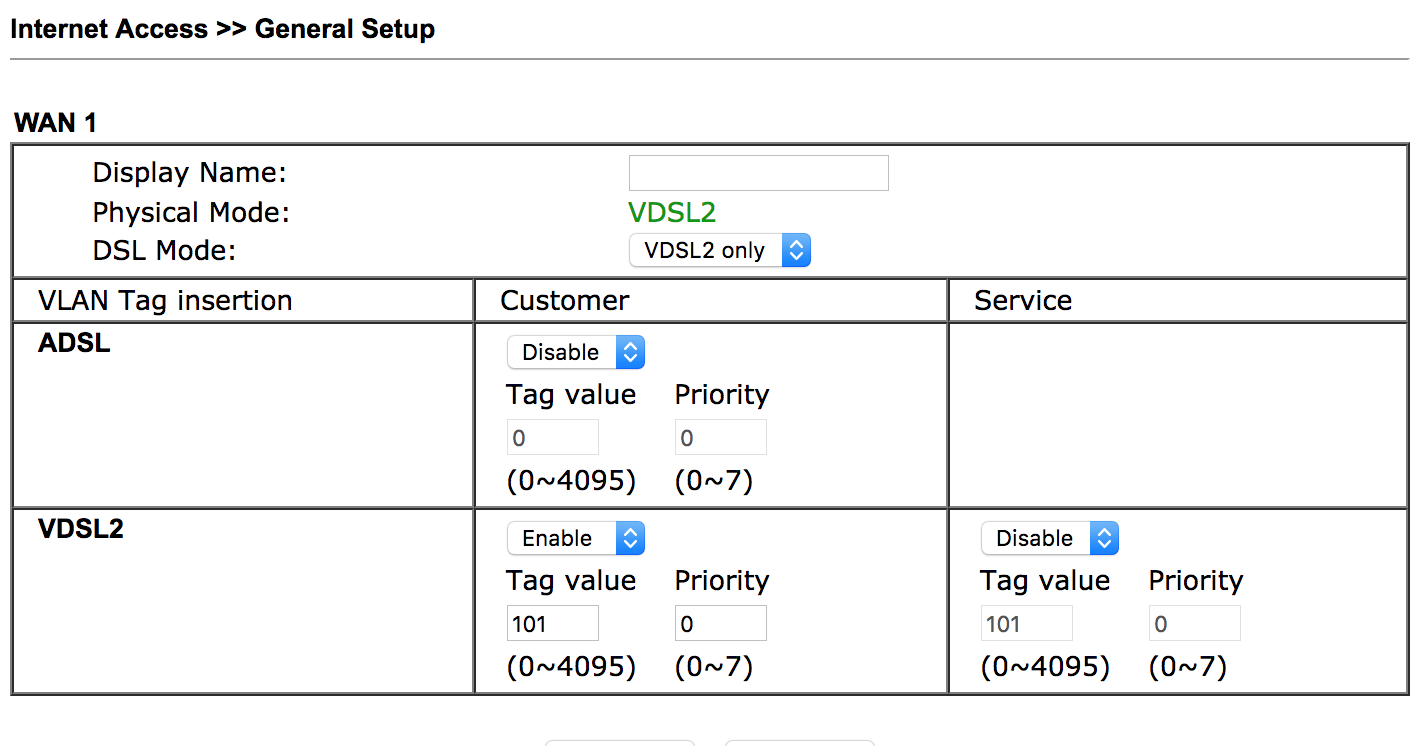
Task: Select the ADSL Customer Priority field
Action: (720, 438)
